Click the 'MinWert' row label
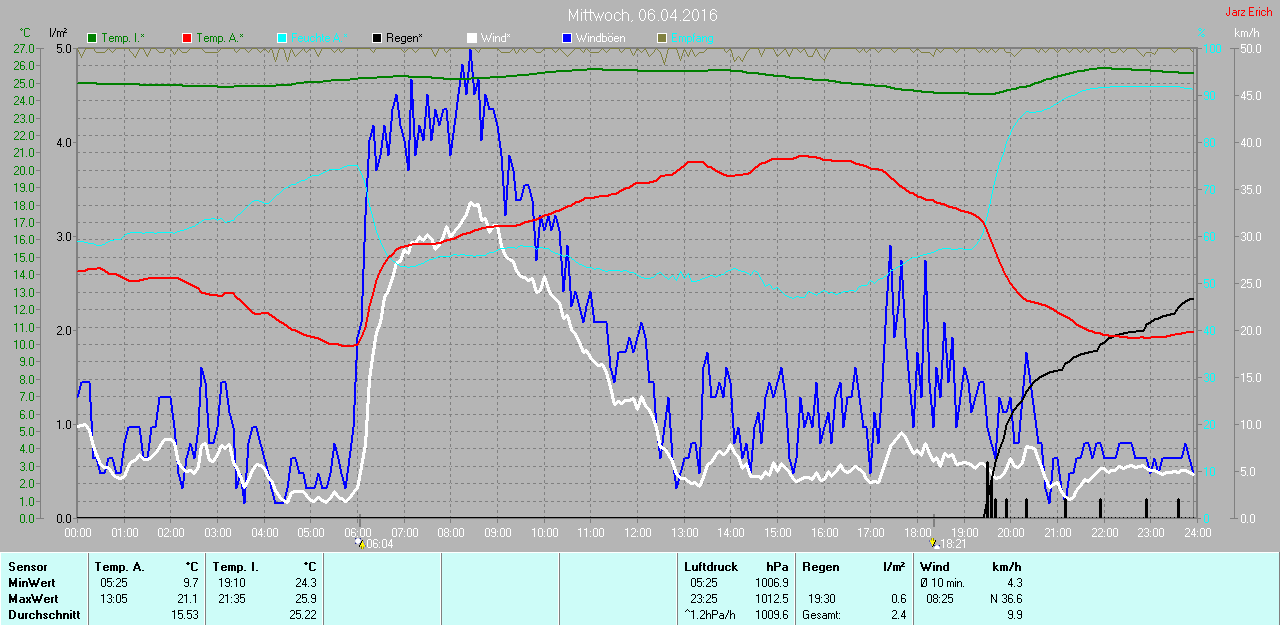Screen dimensions: 1280x625 30,583
